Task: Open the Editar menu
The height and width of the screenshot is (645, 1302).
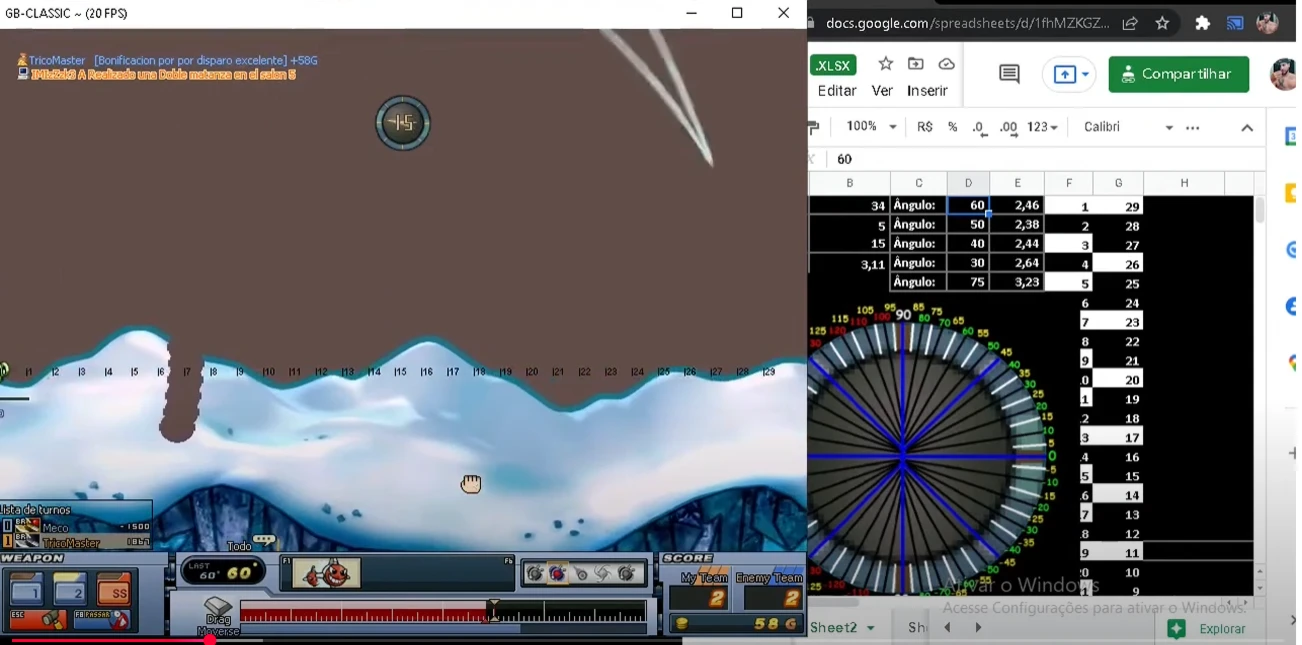Action: coord(837,91)
